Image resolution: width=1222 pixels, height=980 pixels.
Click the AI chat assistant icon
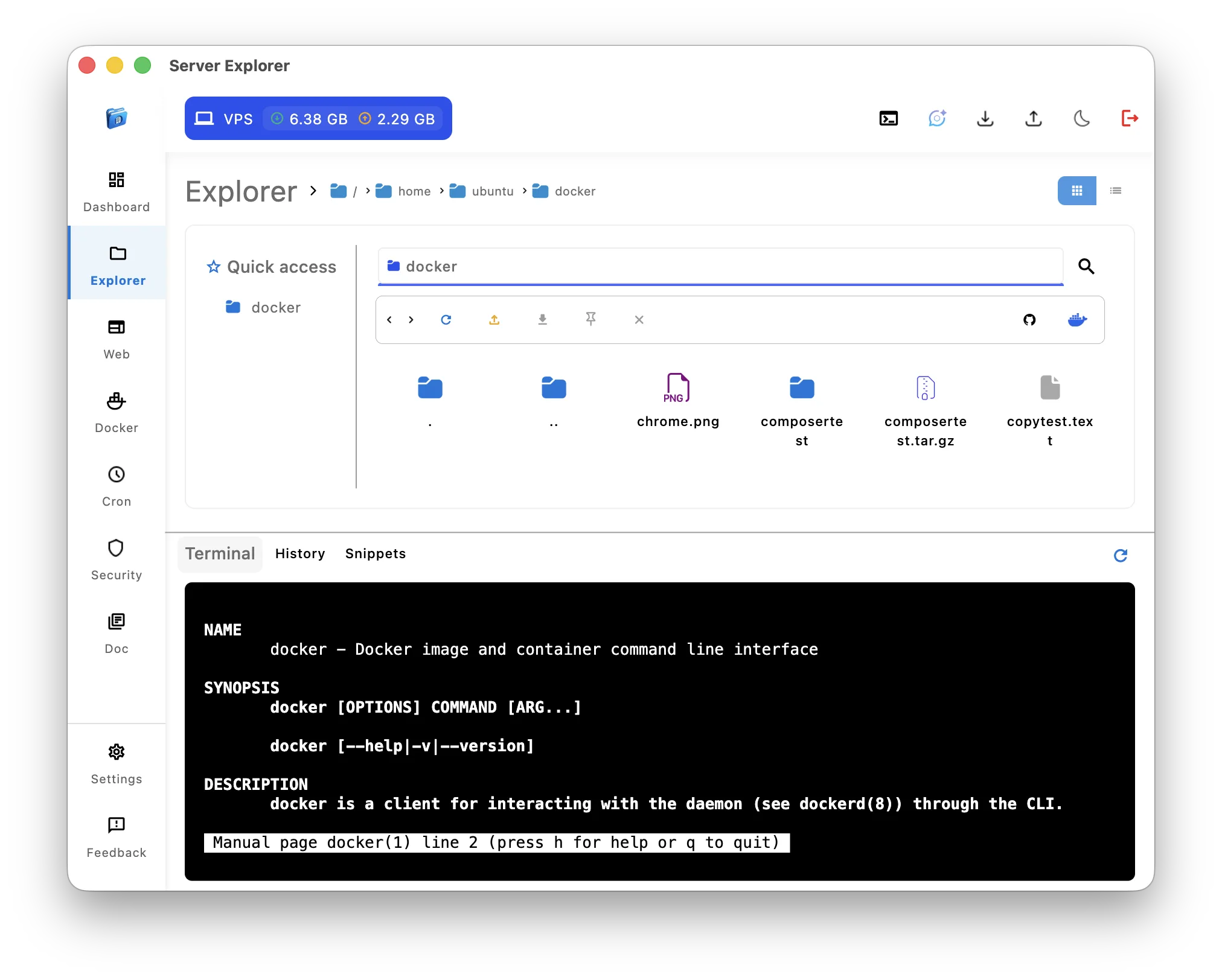[936, 118]
